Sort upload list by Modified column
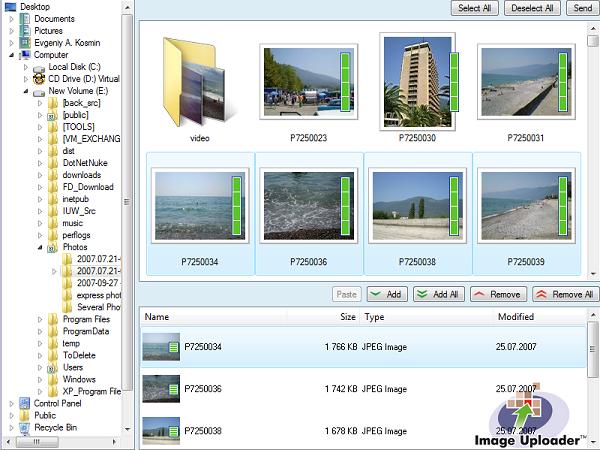 click(540, 317)
